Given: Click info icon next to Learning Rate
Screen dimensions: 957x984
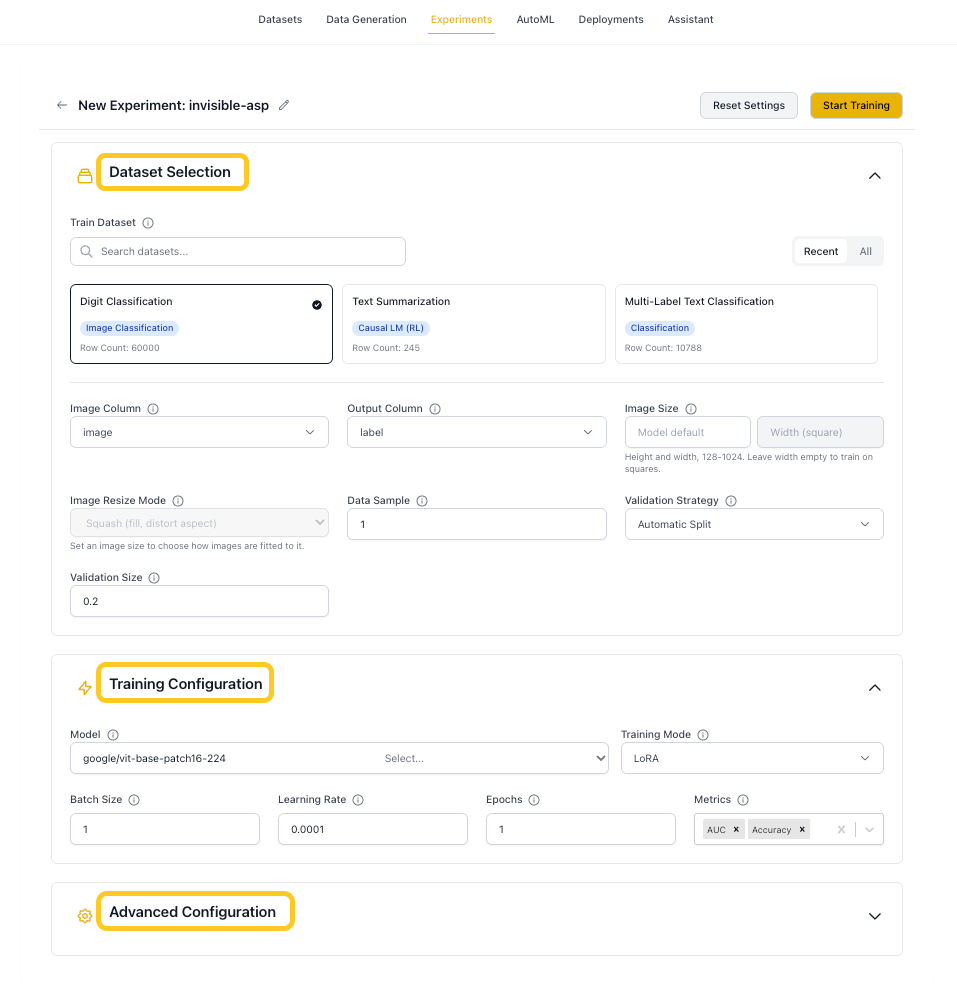Looking at the screenshot, I should click(358, 800).
